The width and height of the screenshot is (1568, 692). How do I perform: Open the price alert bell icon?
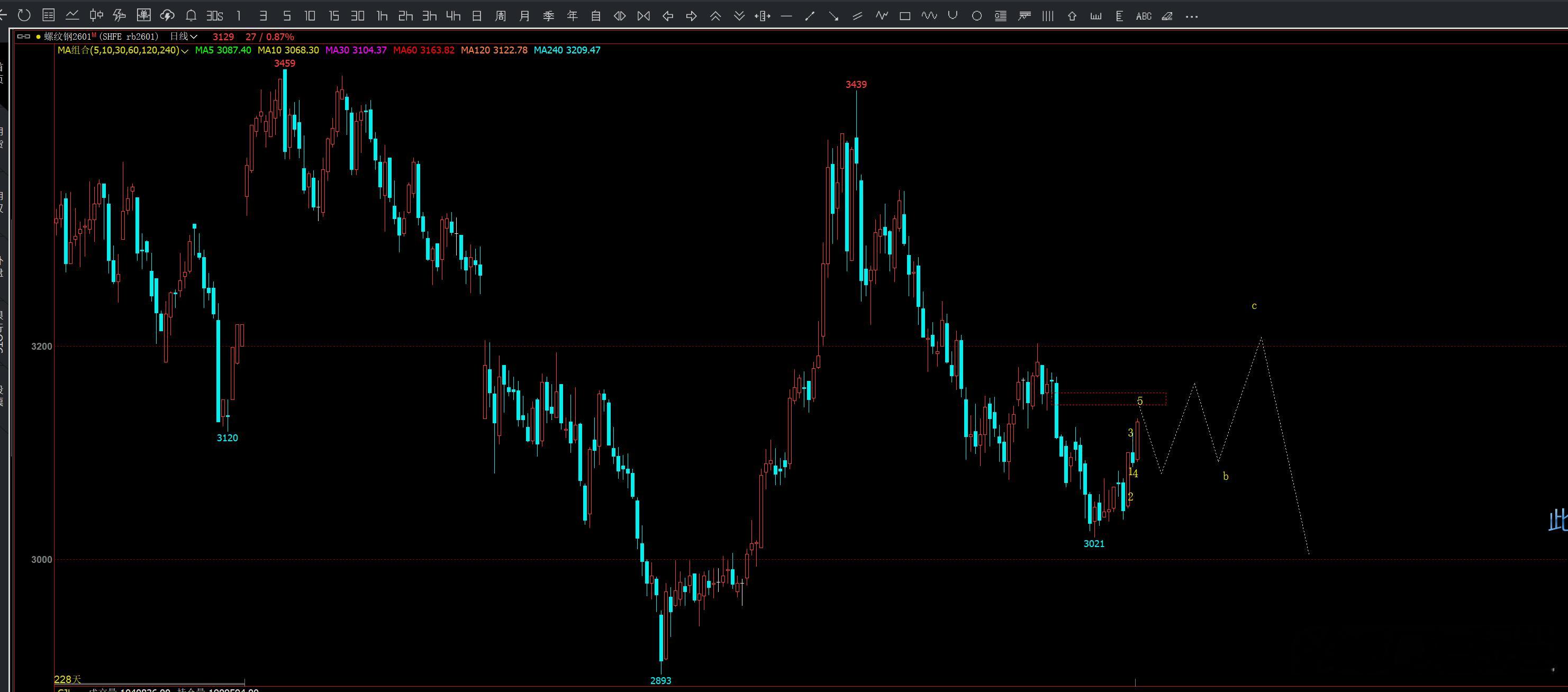pyautogui.click(x=191, y=16)
